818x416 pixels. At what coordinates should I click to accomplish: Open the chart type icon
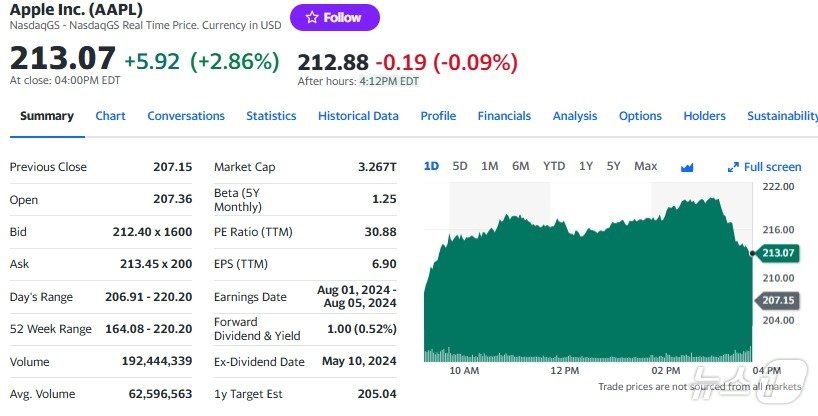[687, 167]
